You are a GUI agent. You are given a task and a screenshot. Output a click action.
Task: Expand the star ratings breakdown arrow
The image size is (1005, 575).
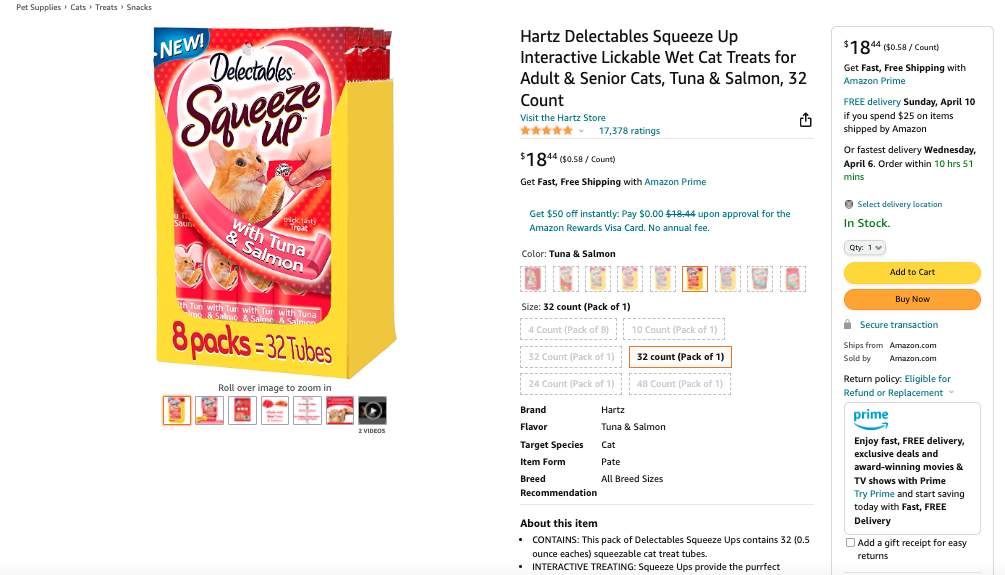point(582,131)
